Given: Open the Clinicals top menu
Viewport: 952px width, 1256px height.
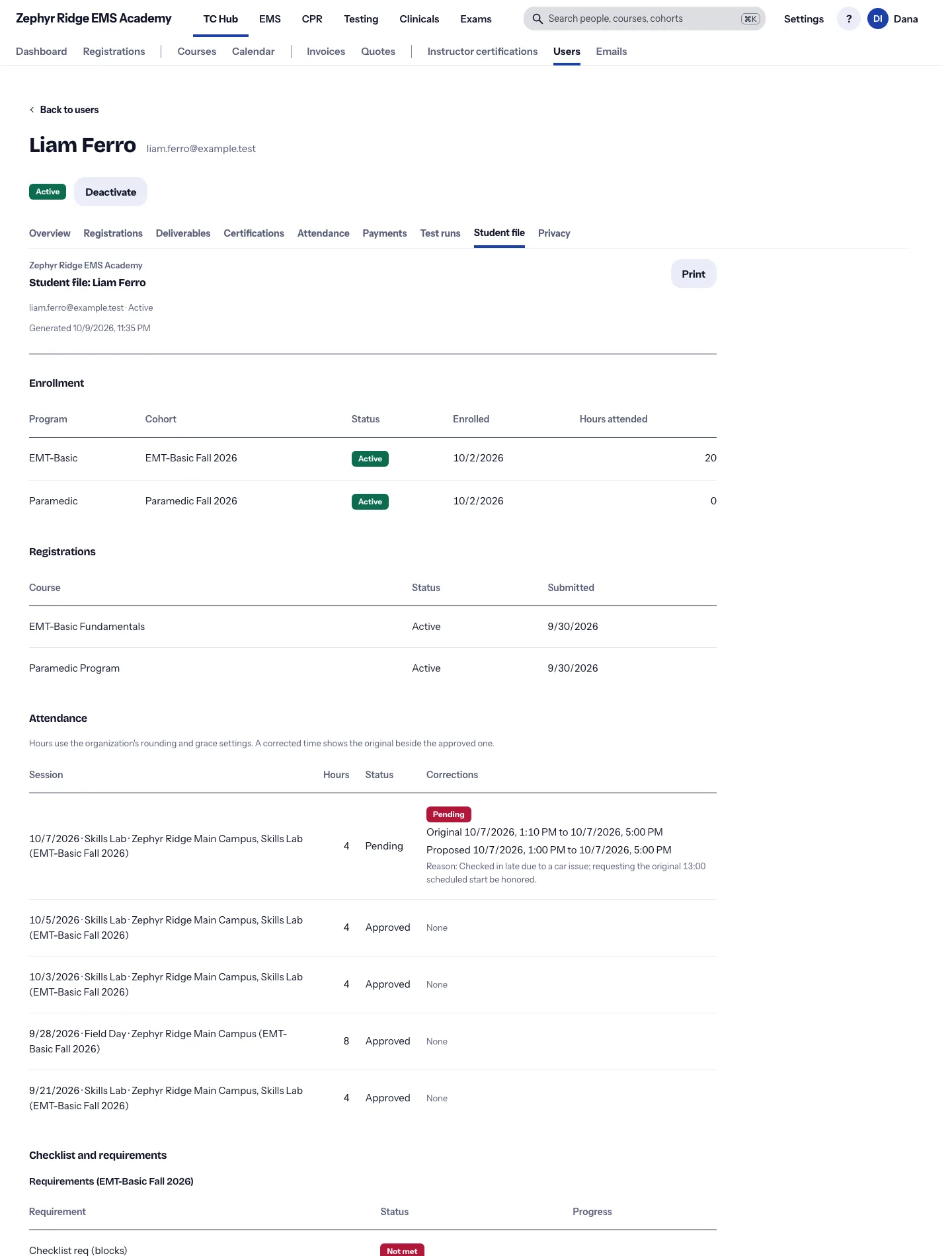Looking at the screenshot, I should 419,19.
